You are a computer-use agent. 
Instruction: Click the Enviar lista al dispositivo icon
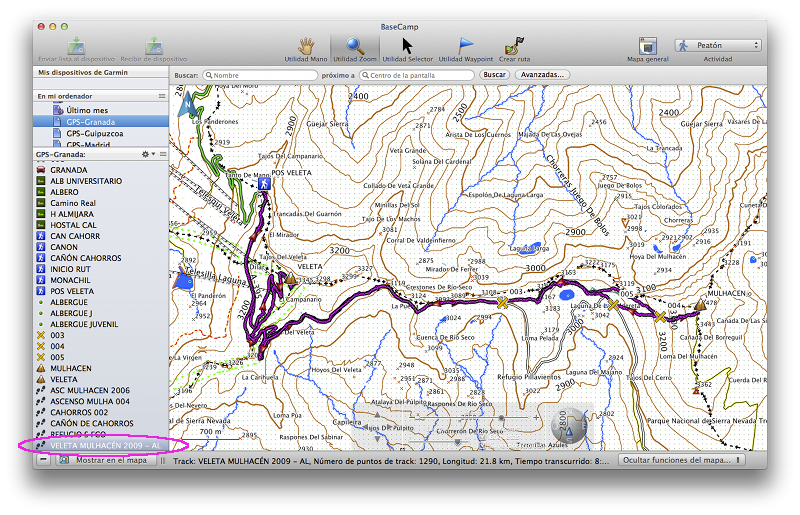click(77, 46)
